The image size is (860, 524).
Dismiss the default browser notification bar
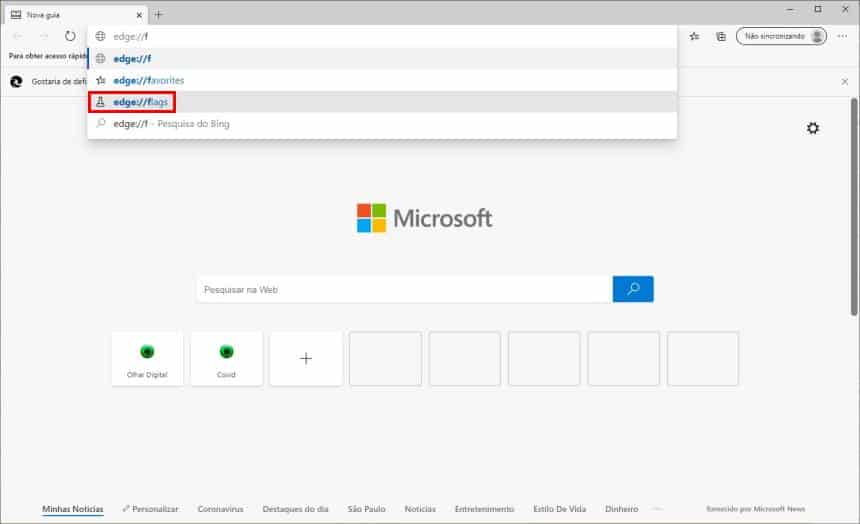point(845,81)
